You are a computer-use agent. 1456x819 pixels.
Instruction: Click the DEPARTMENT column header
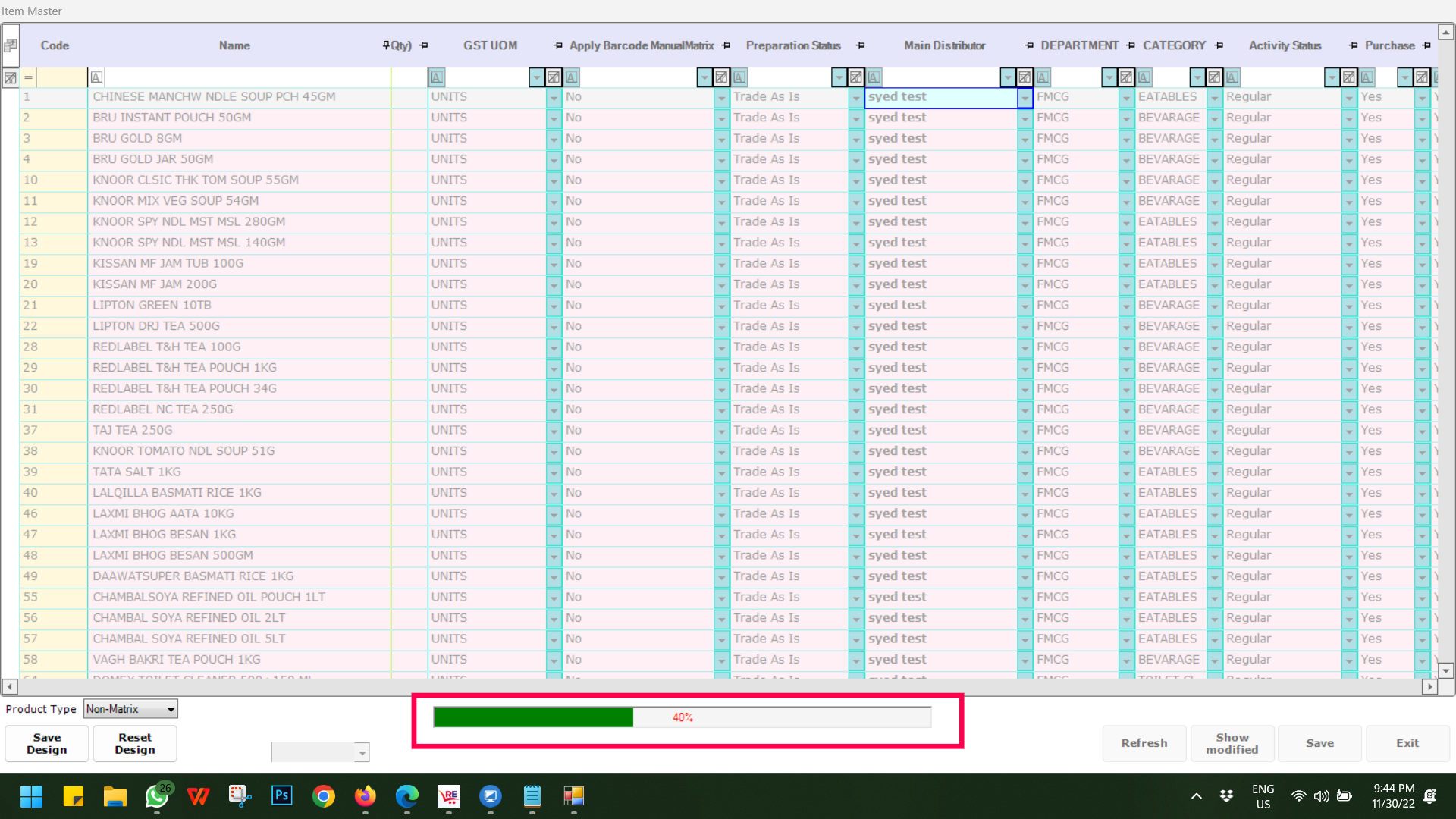point(1079,45)
